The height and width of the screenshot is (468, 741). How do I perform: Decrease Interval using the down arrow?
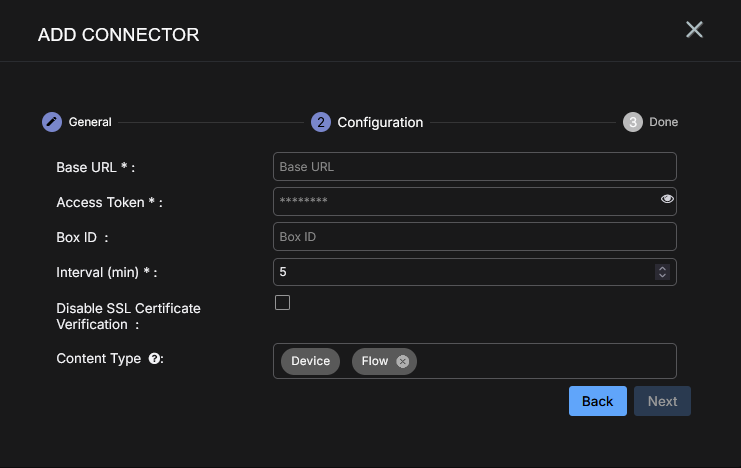point(662,275)
